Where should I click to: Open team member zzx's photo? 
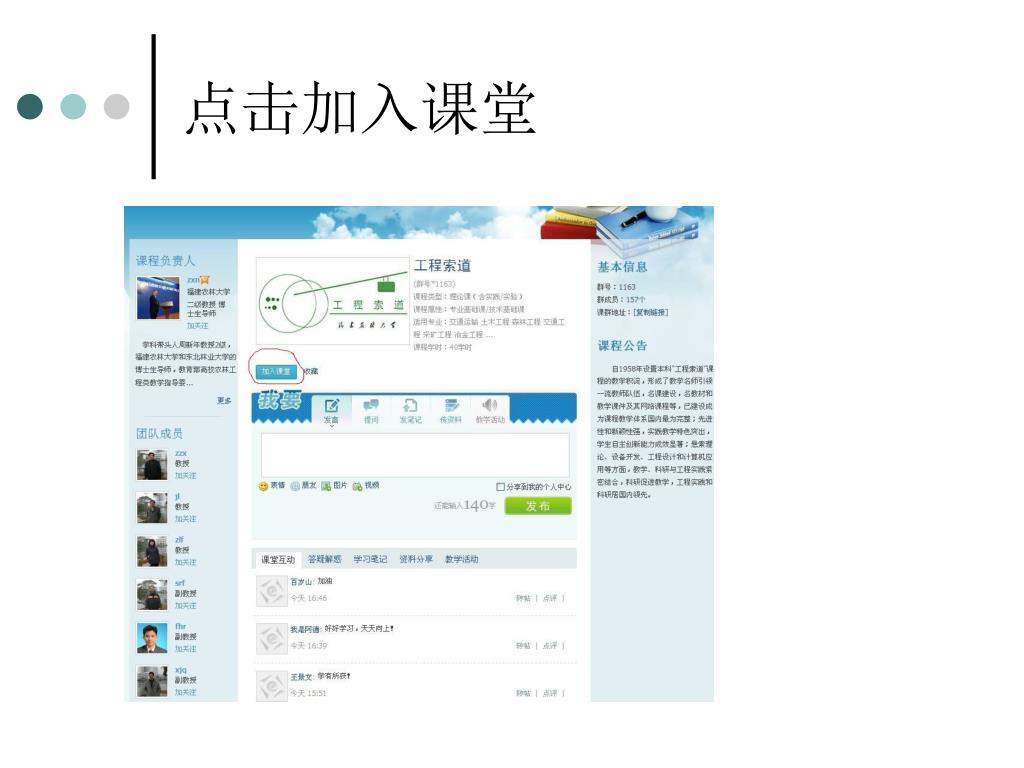tap(152, 465)
